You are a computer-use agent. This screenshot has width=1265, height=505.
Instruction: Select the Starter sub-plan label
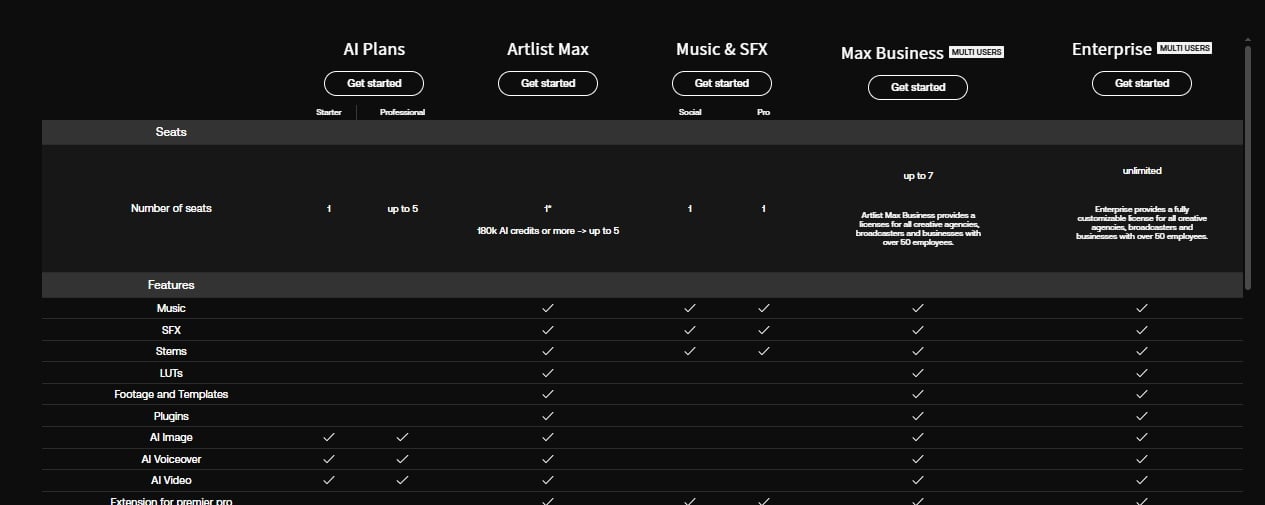pyautogui.click(x=329, y=112)
